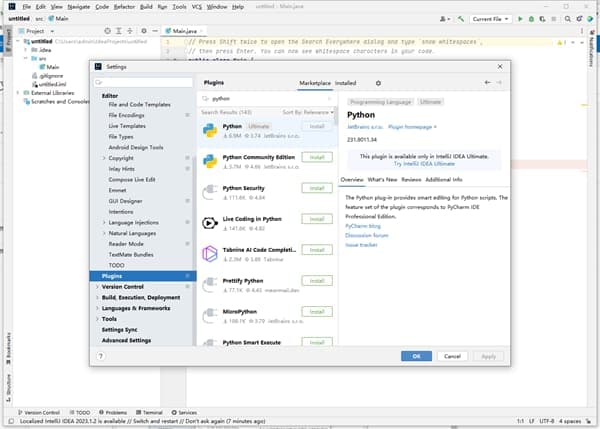Click the plugin settings gear icon
This screenshot has height=429, width=600.
pyautogui.click(x=378, y=83)
